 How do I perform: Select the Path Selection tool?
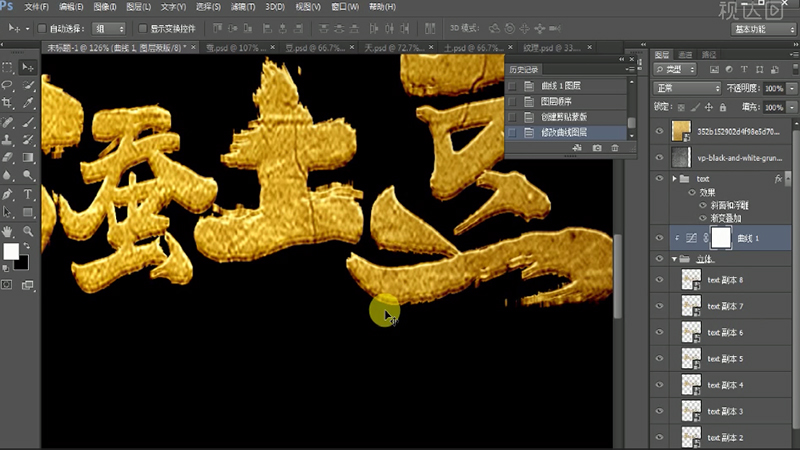click(x=8, y=212)
